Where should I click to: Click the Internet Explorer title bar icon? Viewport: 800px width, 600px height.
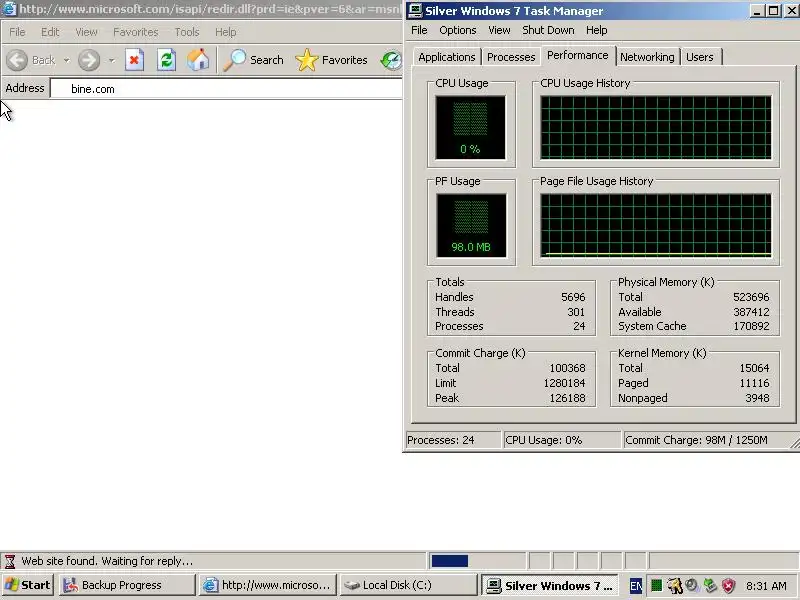point(9,9)
